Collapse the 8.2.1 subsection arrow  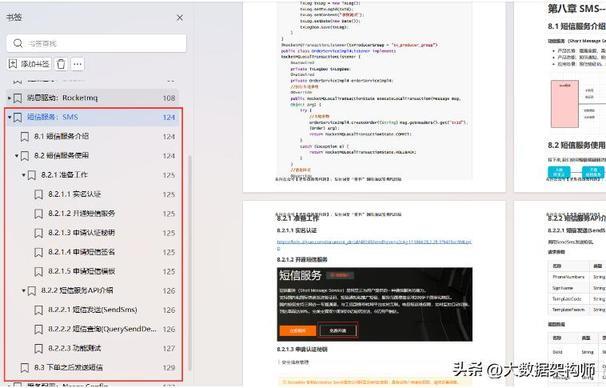click(24, 175)
